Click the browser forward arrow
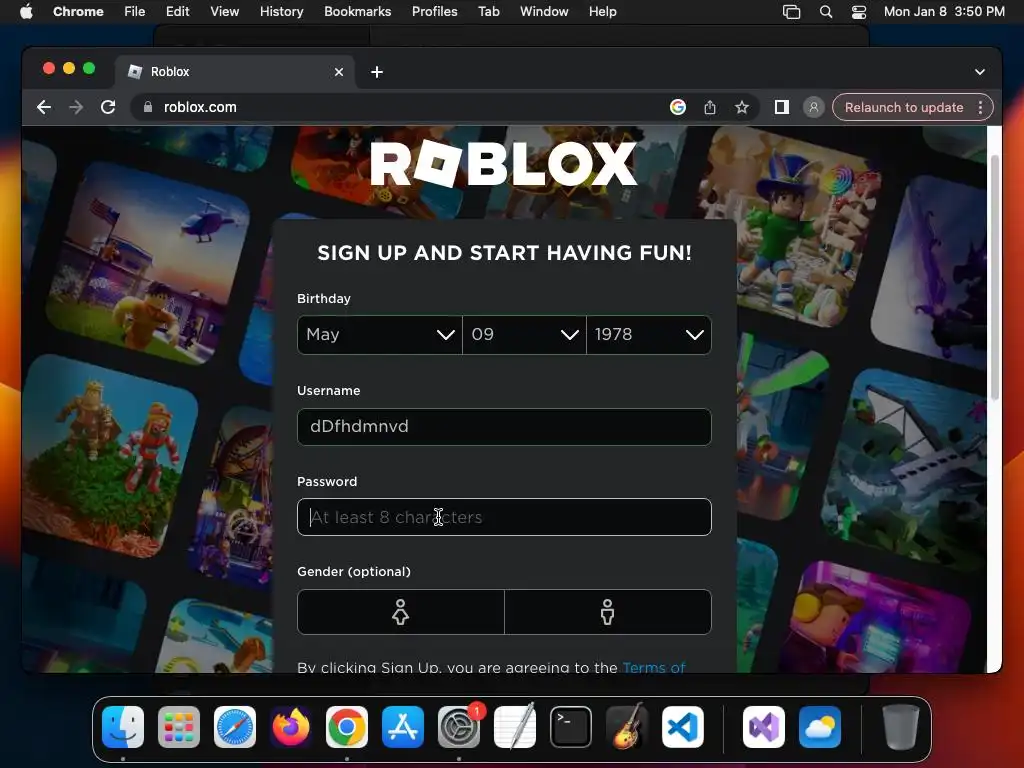 (x=76, y=107)
